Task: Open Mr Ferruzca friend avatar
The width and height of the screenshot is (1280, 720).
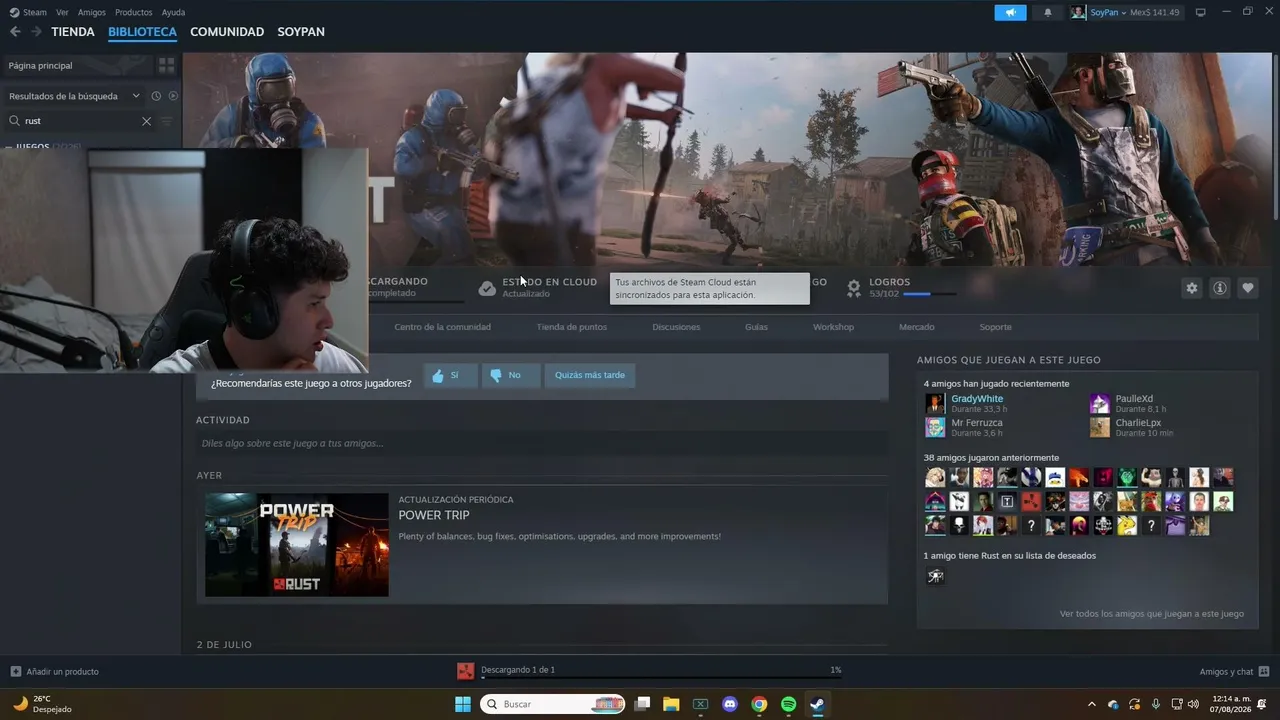Action: pos(935,427)
